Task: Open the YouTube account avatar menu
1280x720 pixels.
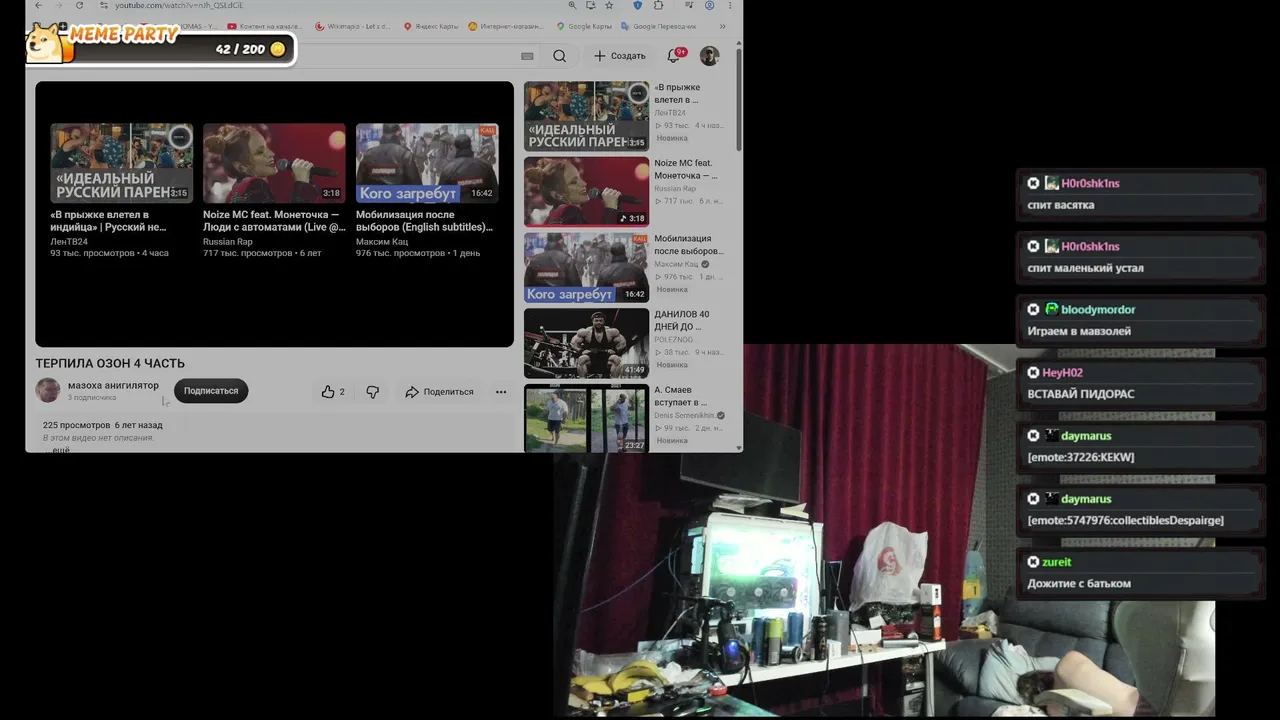Action: (x=709, y=56)
